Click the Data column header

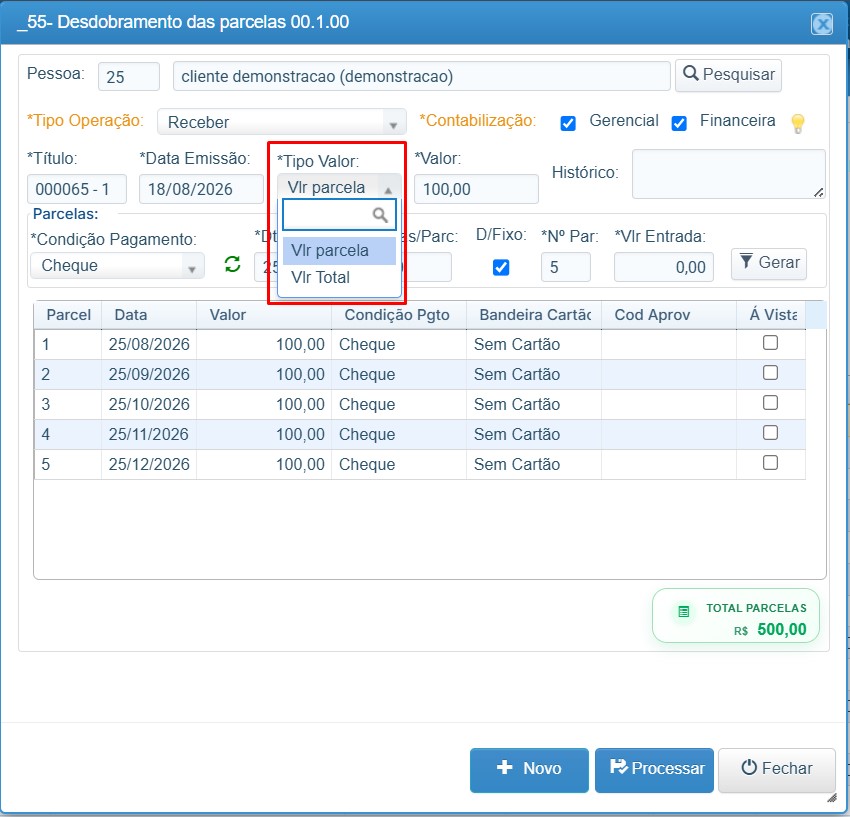[x=149, y=315]
